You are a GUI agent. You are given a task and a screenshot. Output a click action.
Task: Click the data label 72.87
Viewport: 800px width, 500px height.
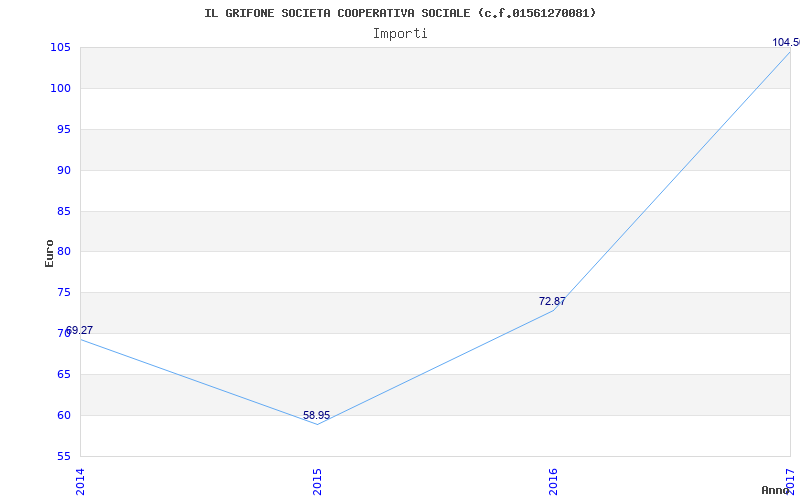(552, 301)
